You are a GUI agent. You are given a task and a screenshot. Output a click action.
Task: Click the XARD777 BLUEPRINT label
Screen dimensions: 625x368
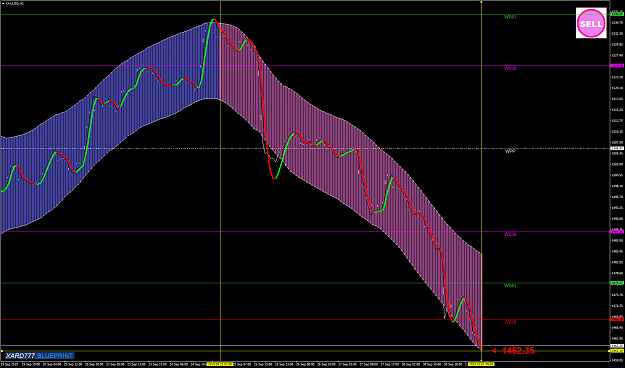coord(39,356)
